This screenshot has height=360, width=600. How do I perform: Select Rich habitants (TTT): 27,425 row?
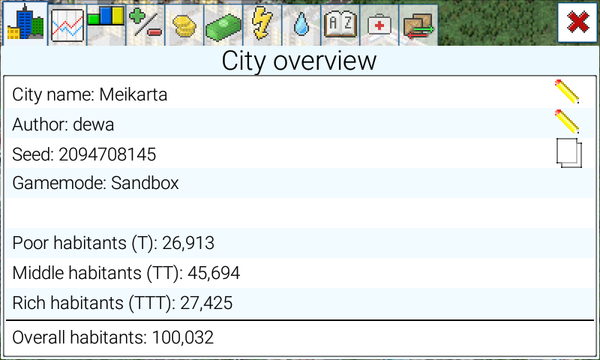(300, 303)
